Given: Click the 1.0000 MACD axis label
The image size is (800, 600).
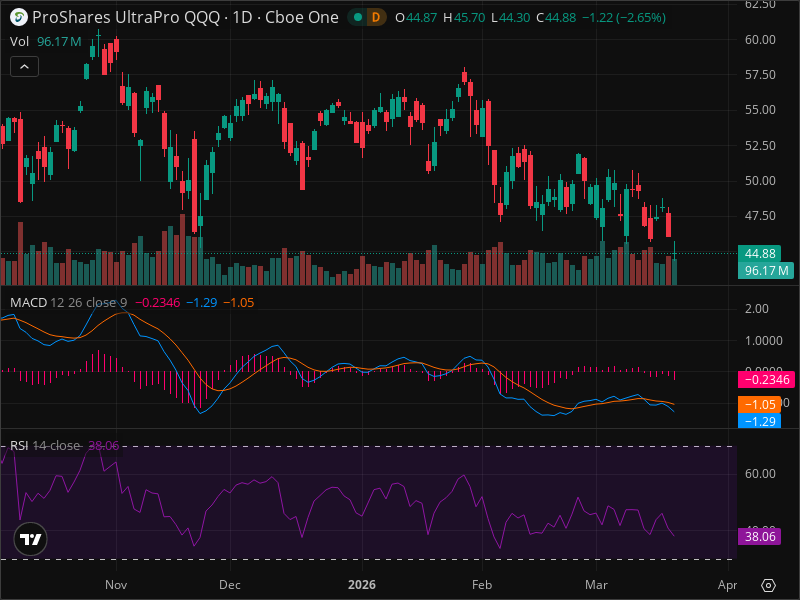Looking at the screenshot, I should pyautogui.click(x=764, y=341).
